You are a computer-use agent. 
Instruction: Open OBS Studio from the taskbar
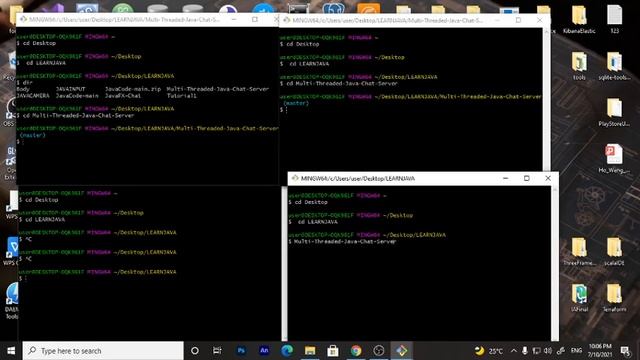pos(379,351)
